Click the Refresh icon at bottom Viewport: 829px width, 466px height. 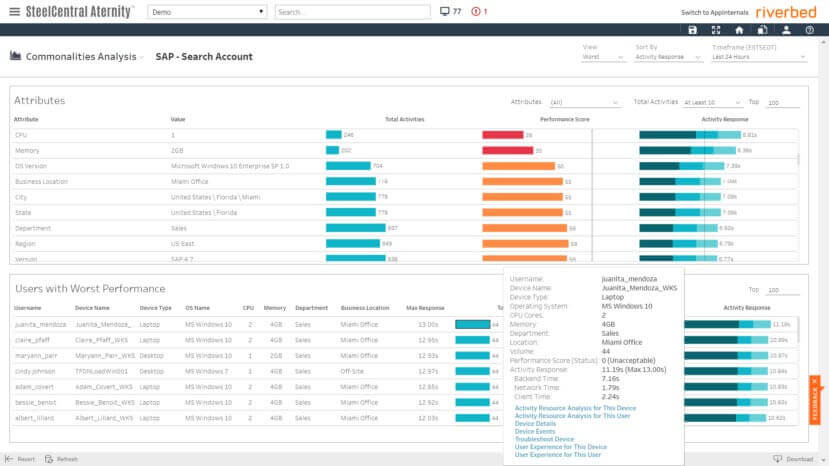coord(49,459)
